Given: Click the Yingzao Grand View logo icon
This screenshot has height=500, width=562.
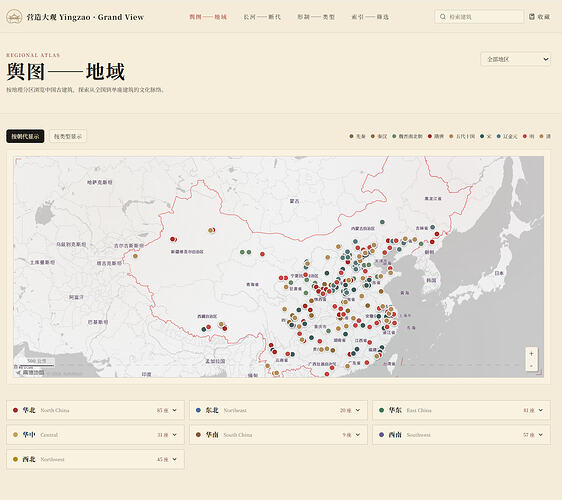Looking at the screenshot, I should [x=14, y=17].
